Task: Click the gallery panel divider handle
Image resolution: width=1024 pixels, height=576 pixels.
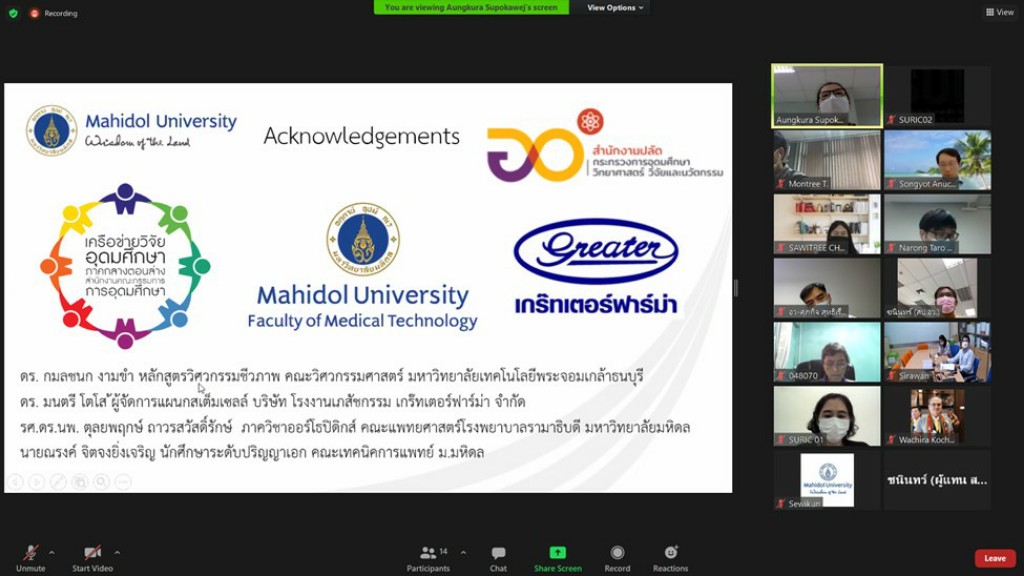Action: click(x=736, y=287)
